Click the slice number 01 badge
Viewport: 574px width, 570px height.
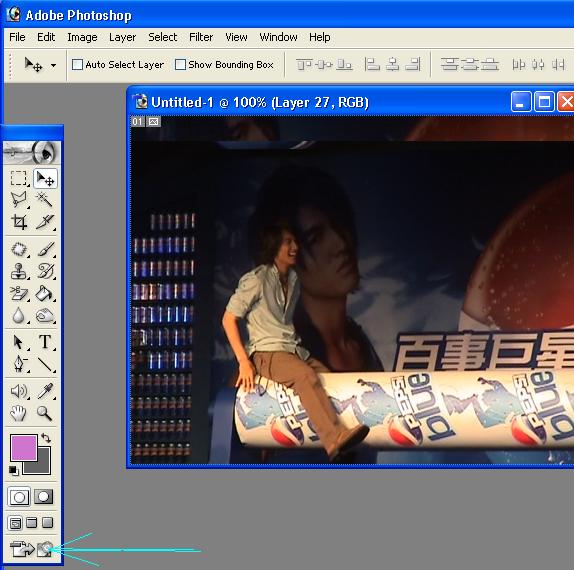click(x=138, y=122)
